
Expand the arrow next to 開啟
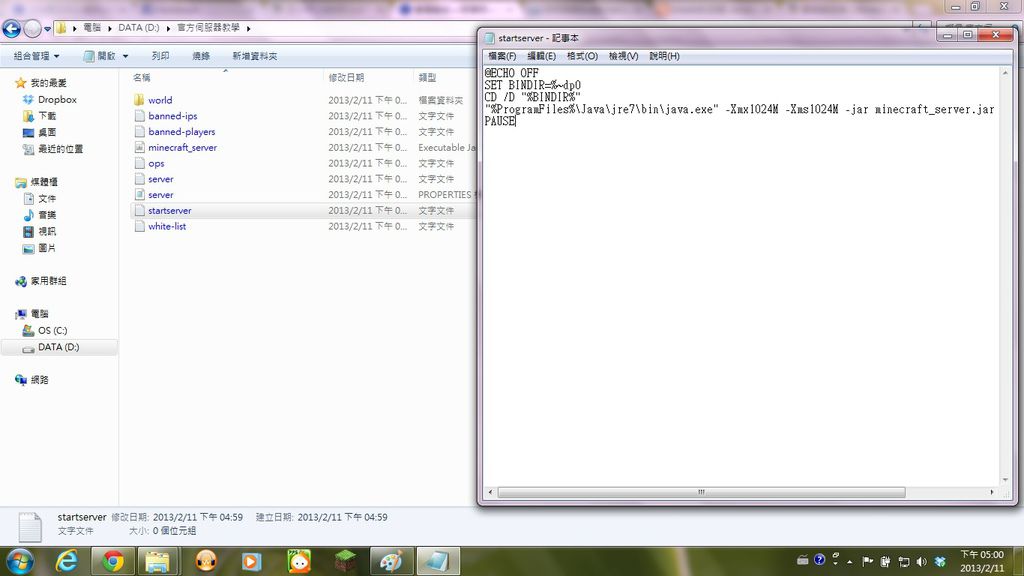(x=125, y=56)
